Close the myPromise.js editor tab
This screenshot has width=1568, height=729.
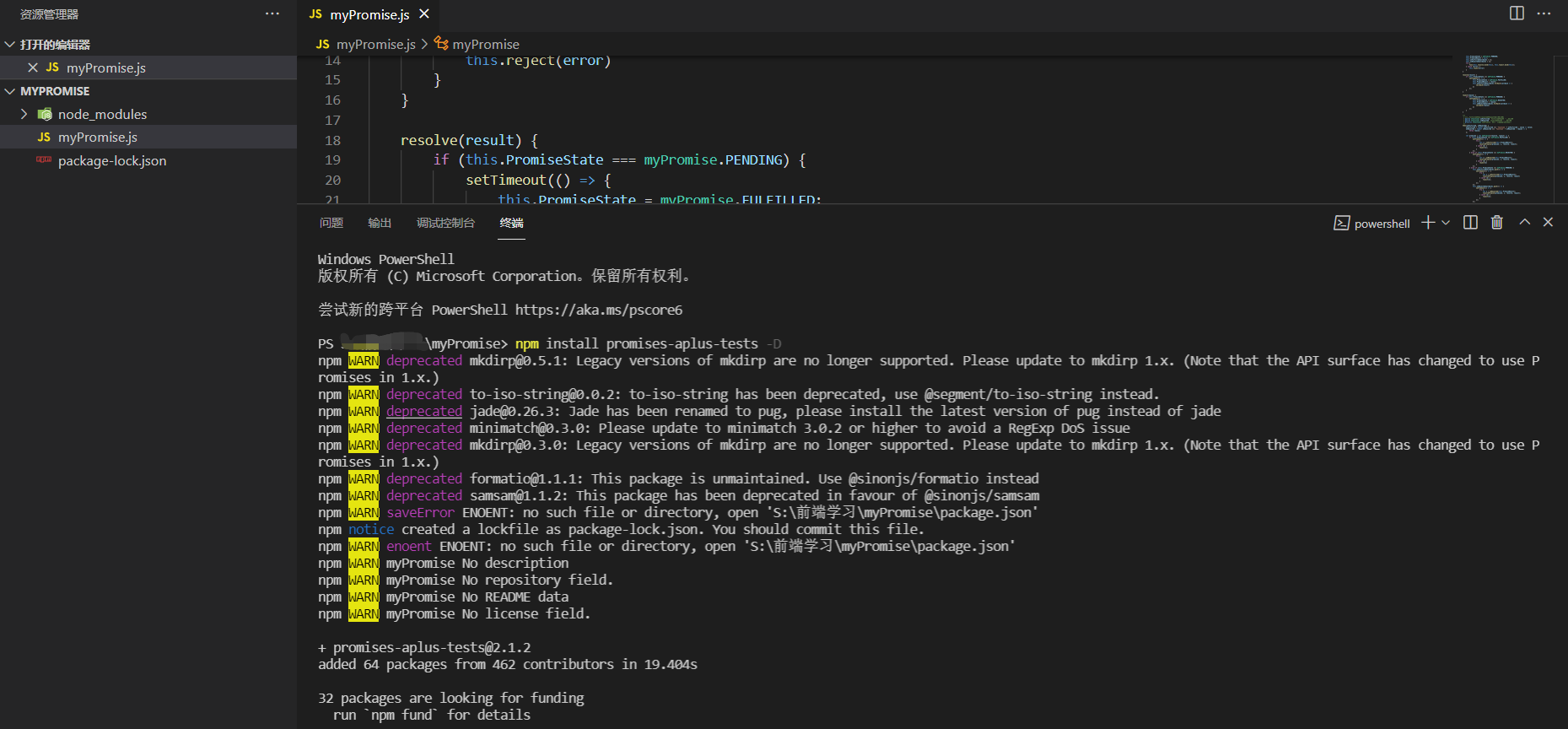[424, 13]
